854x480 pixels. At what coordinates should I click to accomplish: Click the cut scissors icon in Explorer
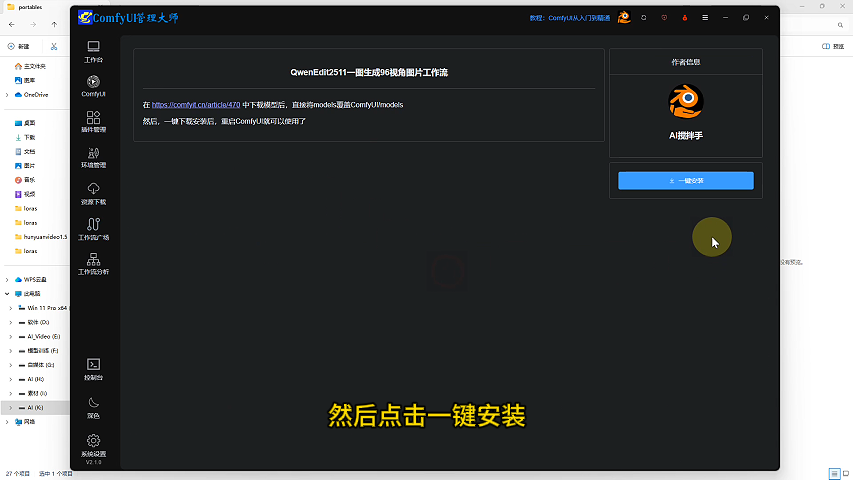(54, 46)
